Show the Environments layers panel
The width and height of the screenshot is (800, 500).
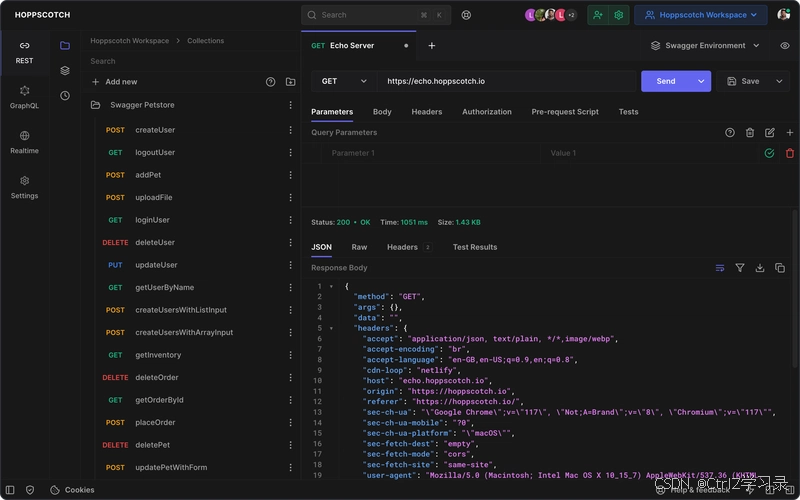tap(65, 70)
